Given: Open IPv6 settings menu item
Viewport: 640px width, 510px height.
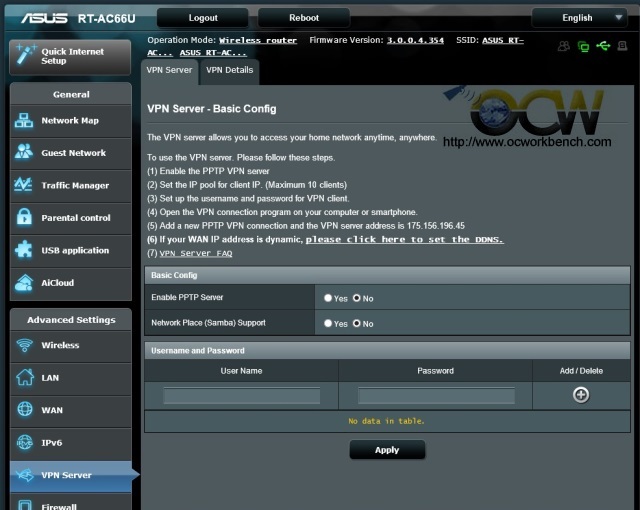Looking at the screenshot, I should pos(71,443).
